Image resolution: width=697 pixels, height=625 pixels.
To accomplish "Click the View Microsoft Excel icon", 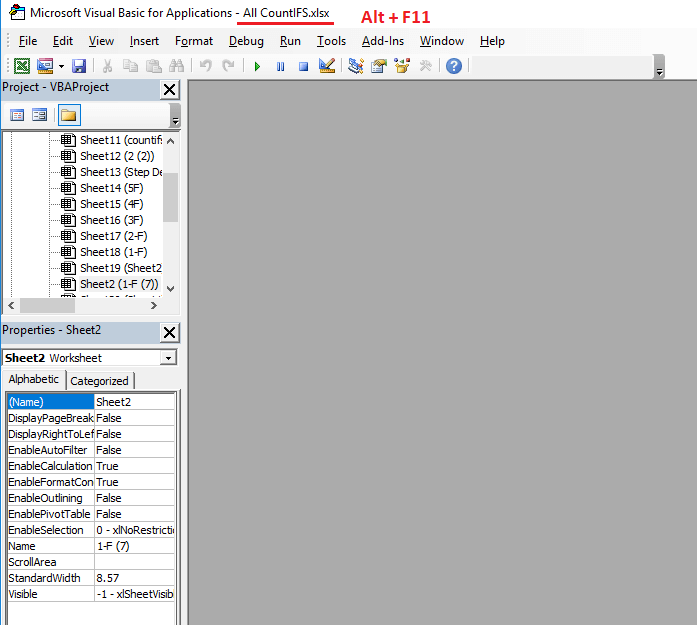I will pyautogui.click(x=22, y=66).
